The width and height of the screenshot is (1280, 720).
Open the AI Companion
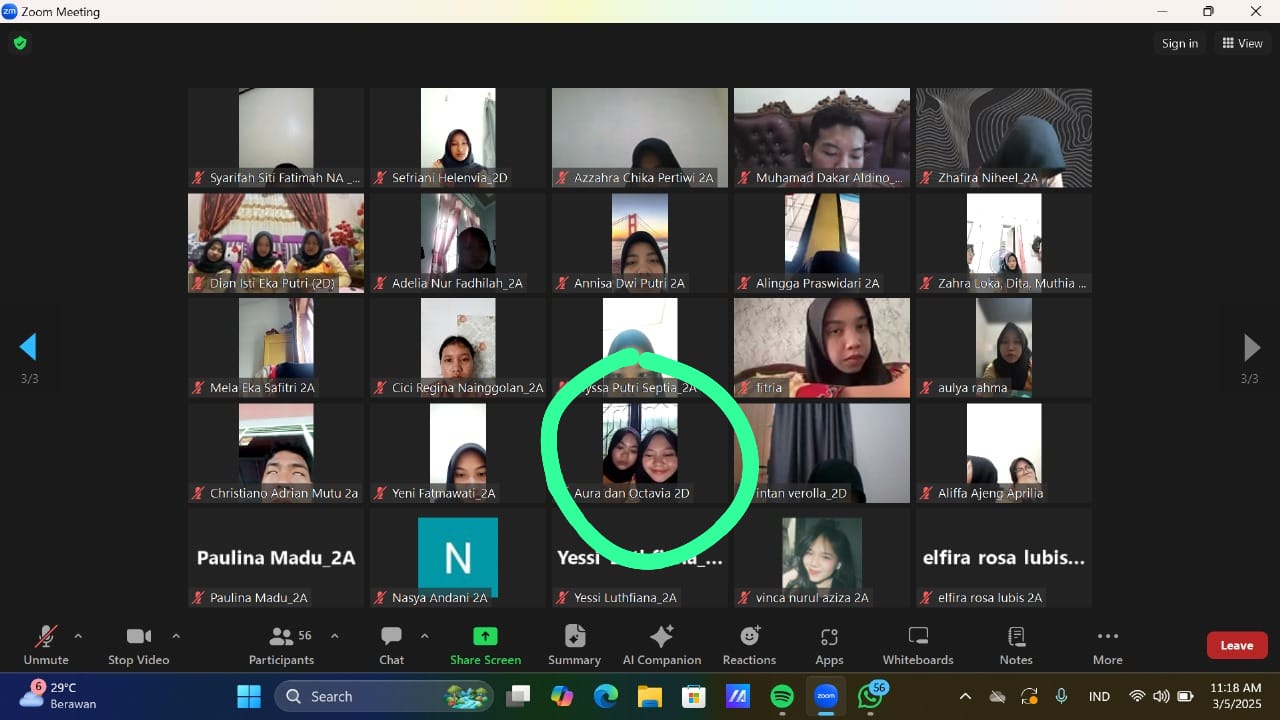coord(661,645)
